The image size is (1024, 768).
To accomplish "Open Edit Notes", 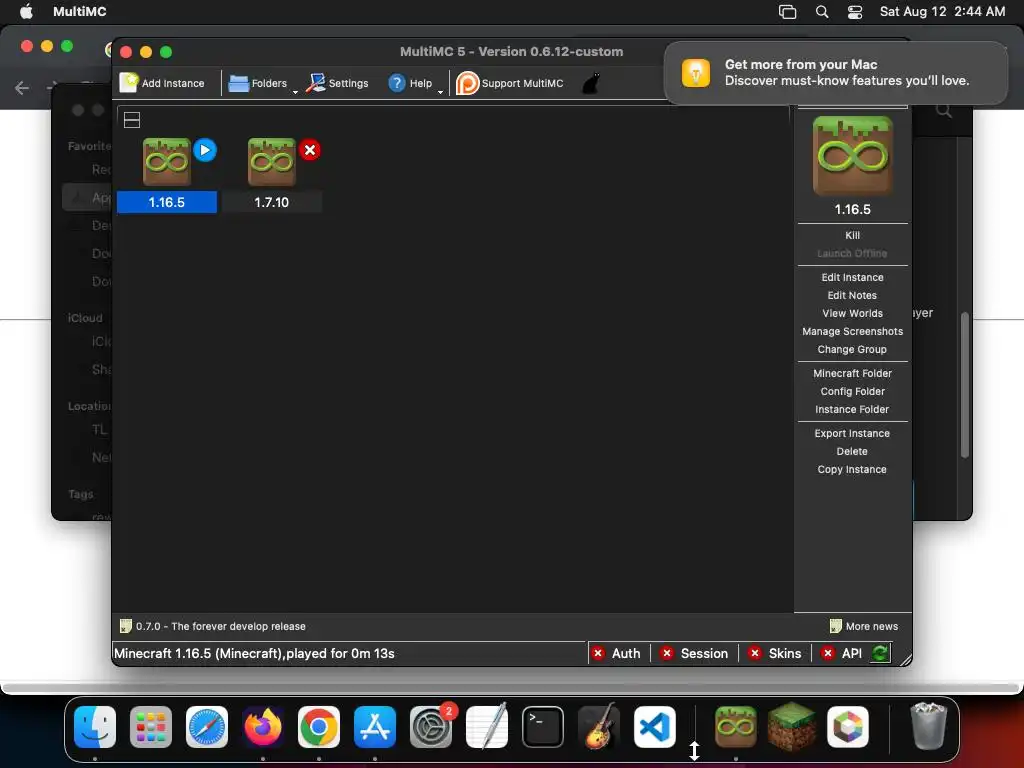I will coord(852,295).
